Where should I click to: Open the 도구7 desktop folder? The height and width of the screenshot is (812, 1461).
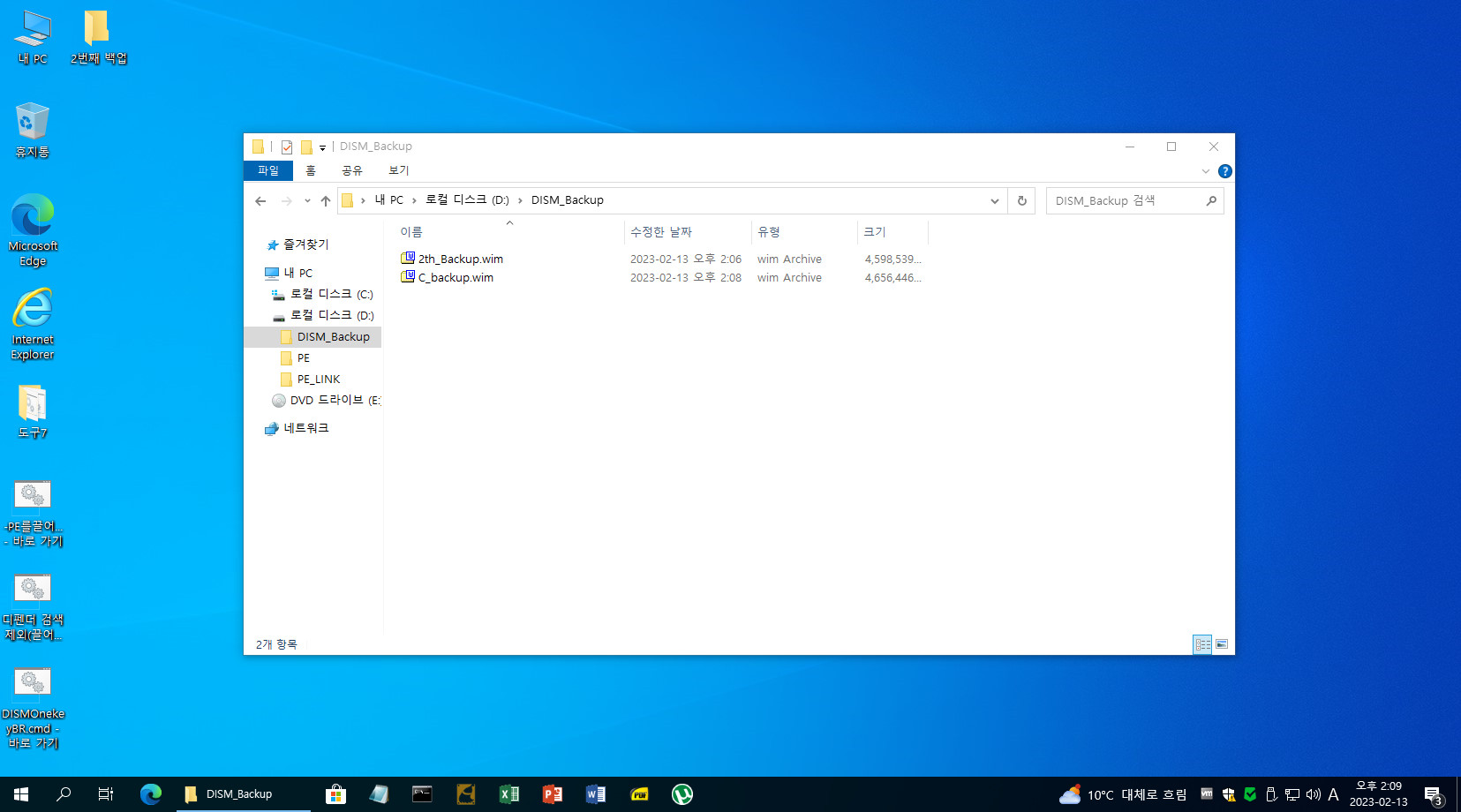click(33, 411)
